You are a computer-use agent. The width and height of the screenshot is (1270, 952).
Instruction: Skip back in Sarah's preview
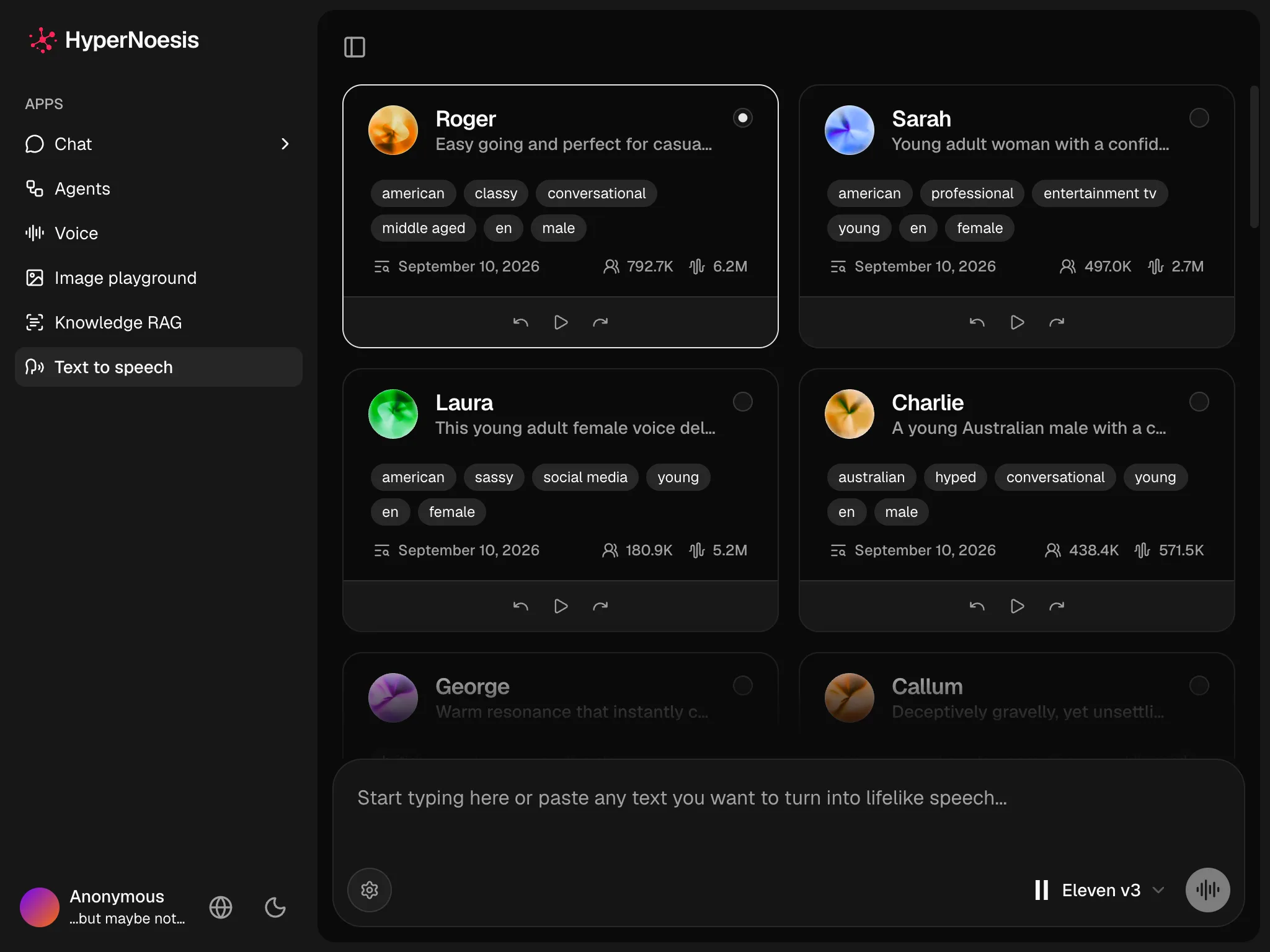977,322
